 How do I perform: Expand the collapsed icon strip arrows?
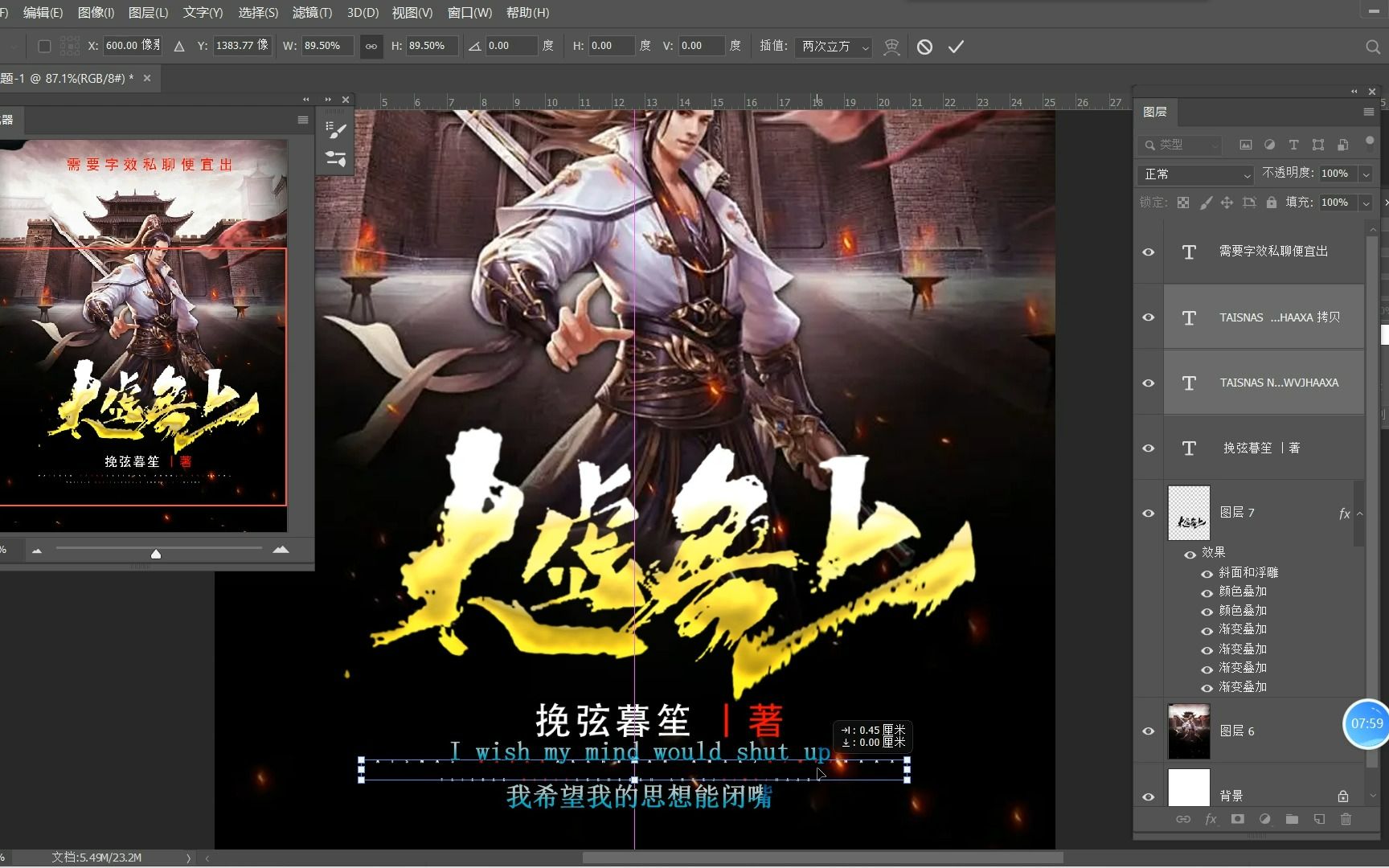[x=328, y=99]
